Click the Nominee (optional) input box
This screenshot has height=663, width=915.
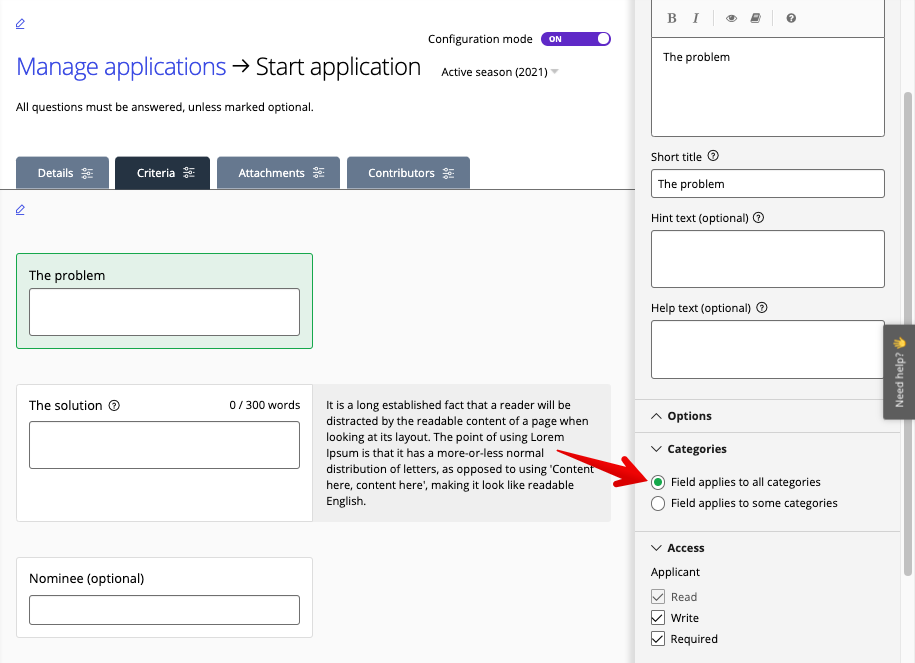[165, 610]
